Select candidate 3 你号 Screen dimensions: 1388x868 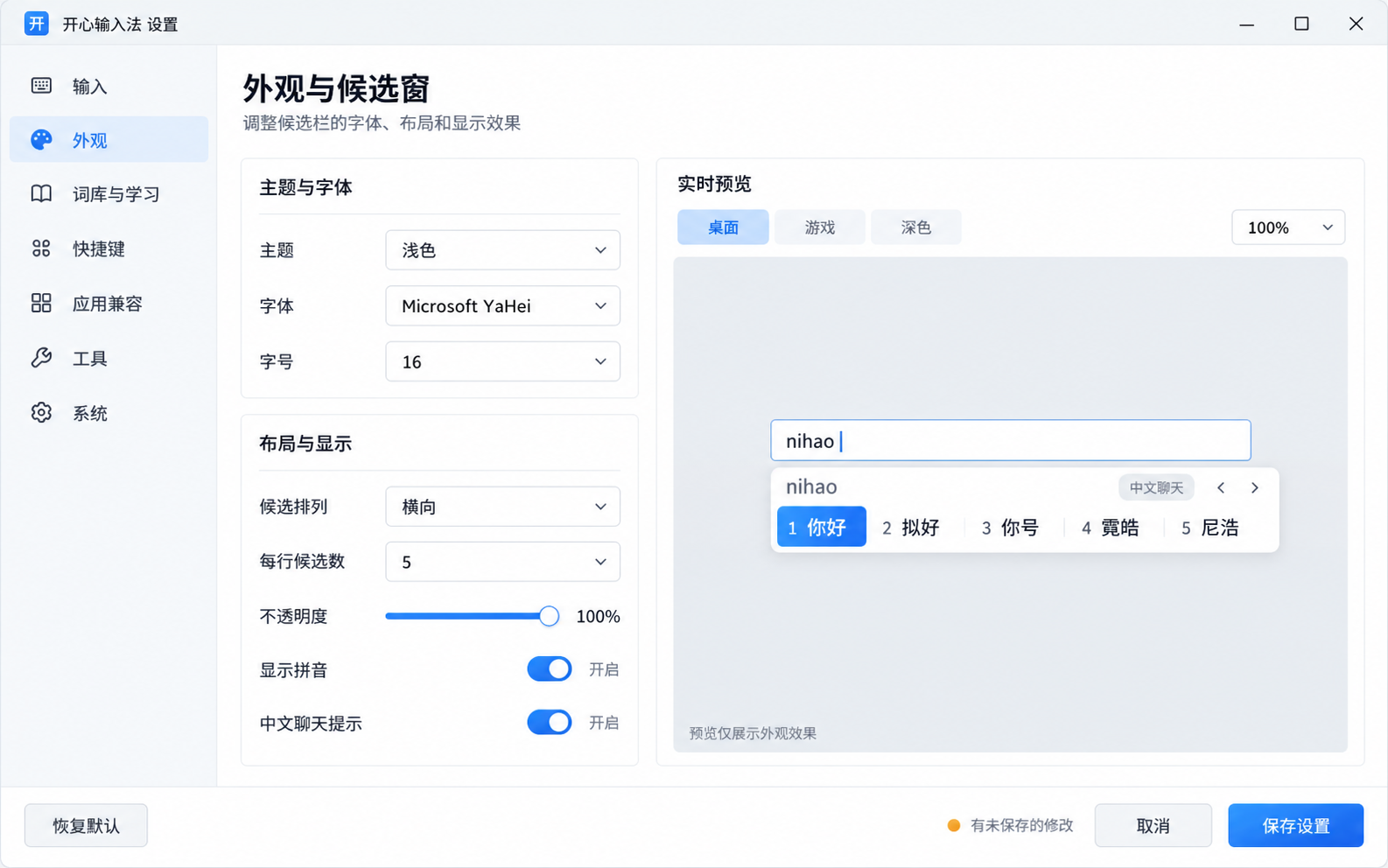[1011, 528]
